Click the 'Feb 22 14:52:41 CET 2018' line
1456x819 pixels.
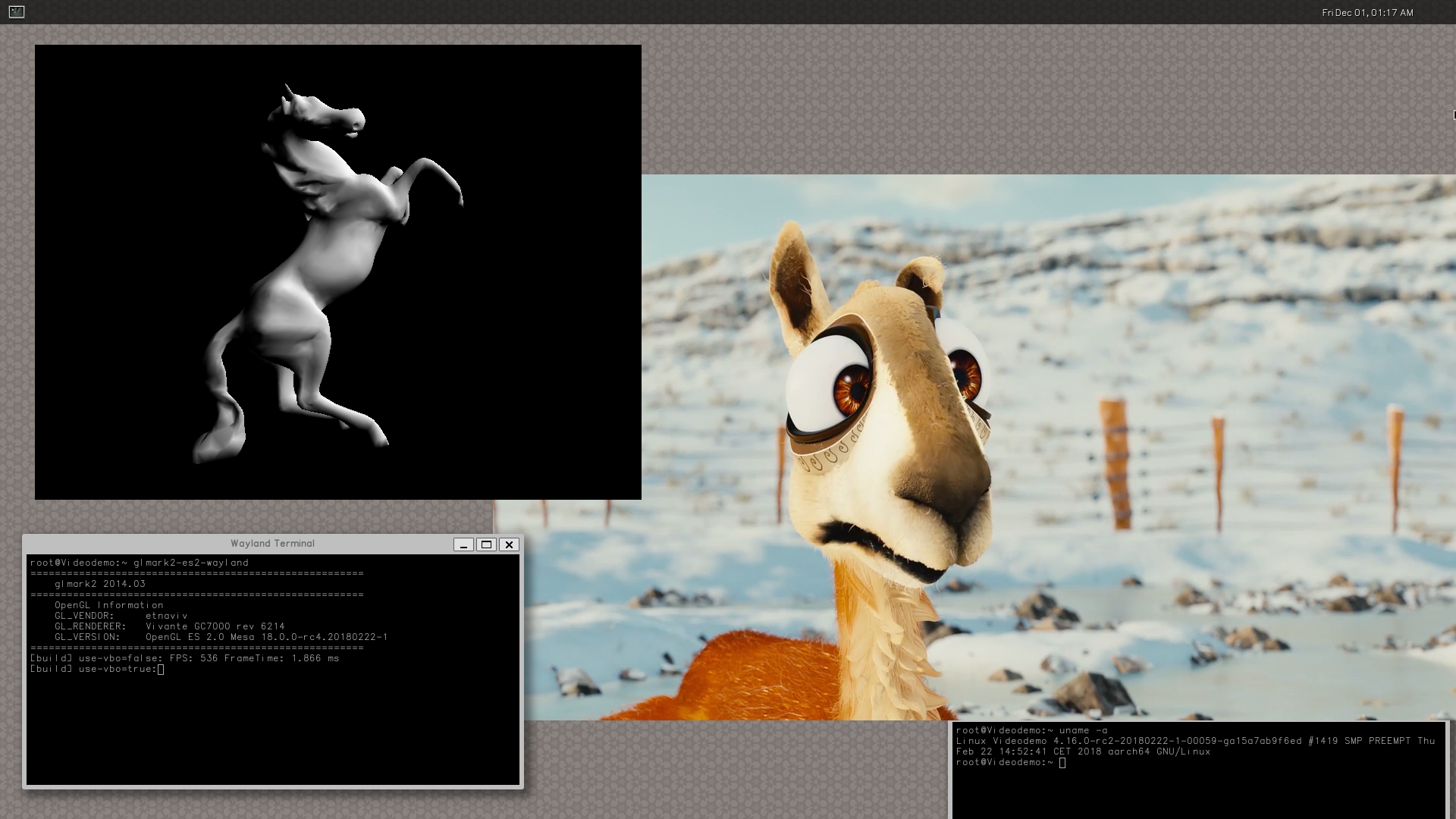[1084, 752]
